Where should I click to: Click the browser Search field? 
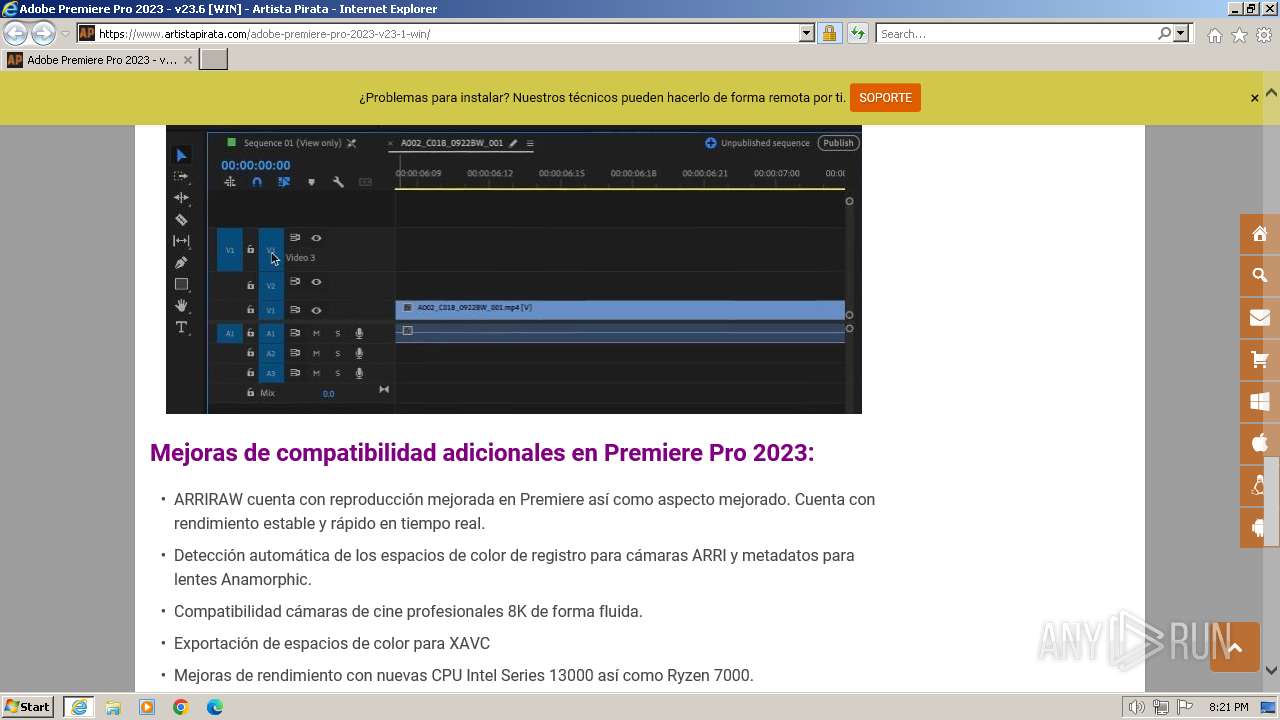tap(1016, 33)
